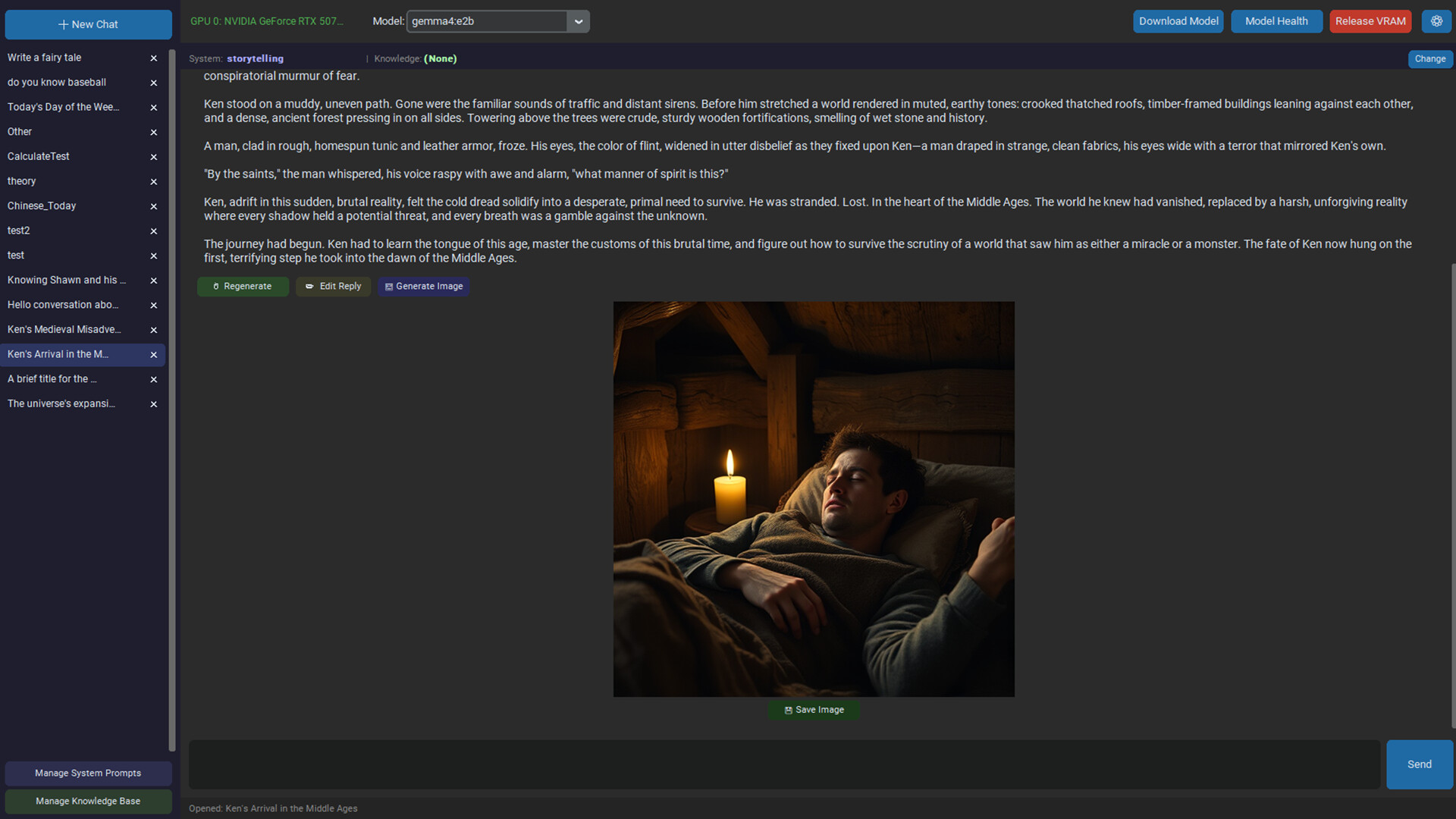The height and width of the screenshot is (819, 1456).
Task: Remove the 'do you know baseball' chat
Action: point(154,83)
